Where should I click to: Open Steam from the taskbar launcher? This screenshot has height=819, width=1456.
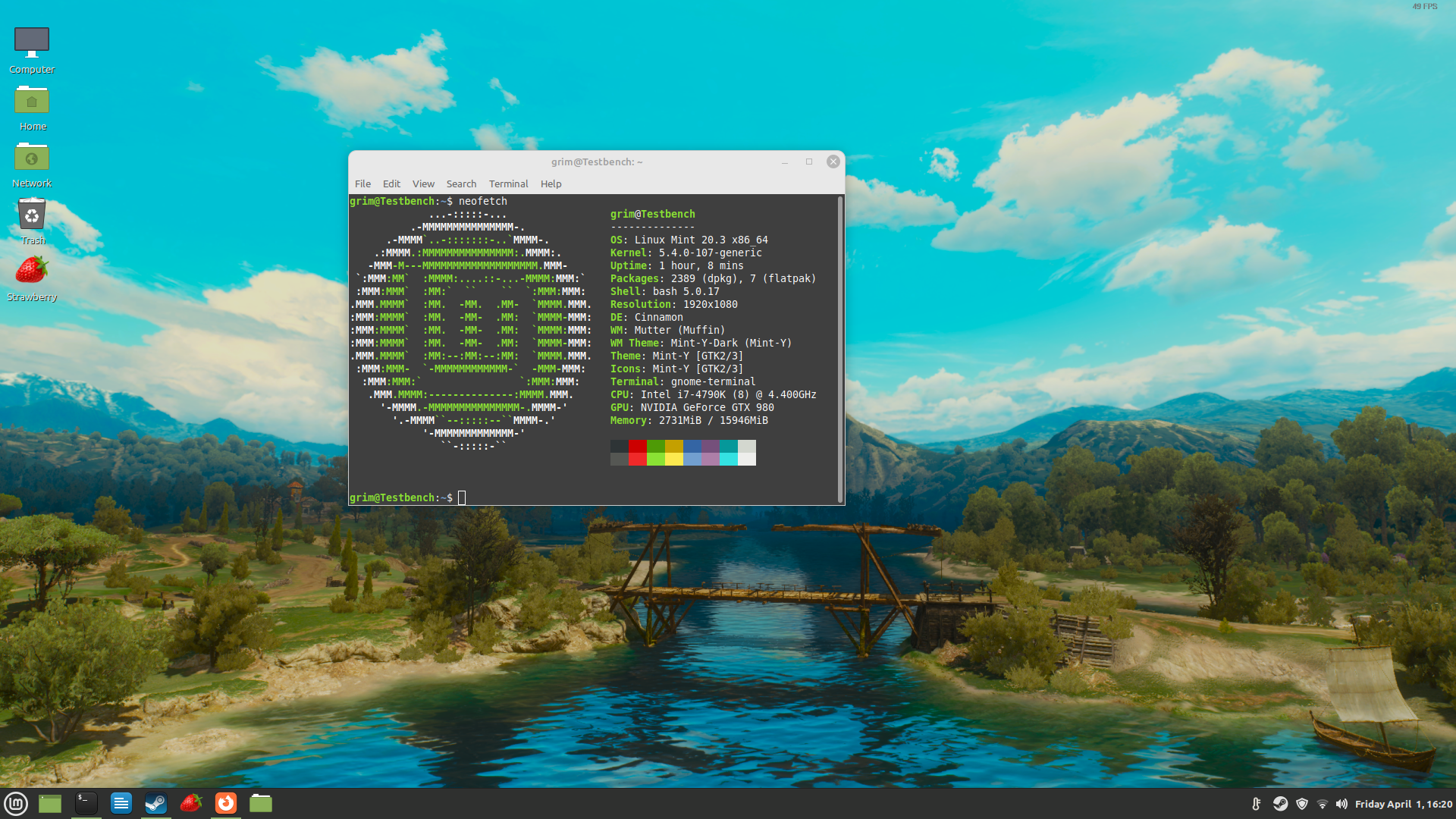click(156, 803)
